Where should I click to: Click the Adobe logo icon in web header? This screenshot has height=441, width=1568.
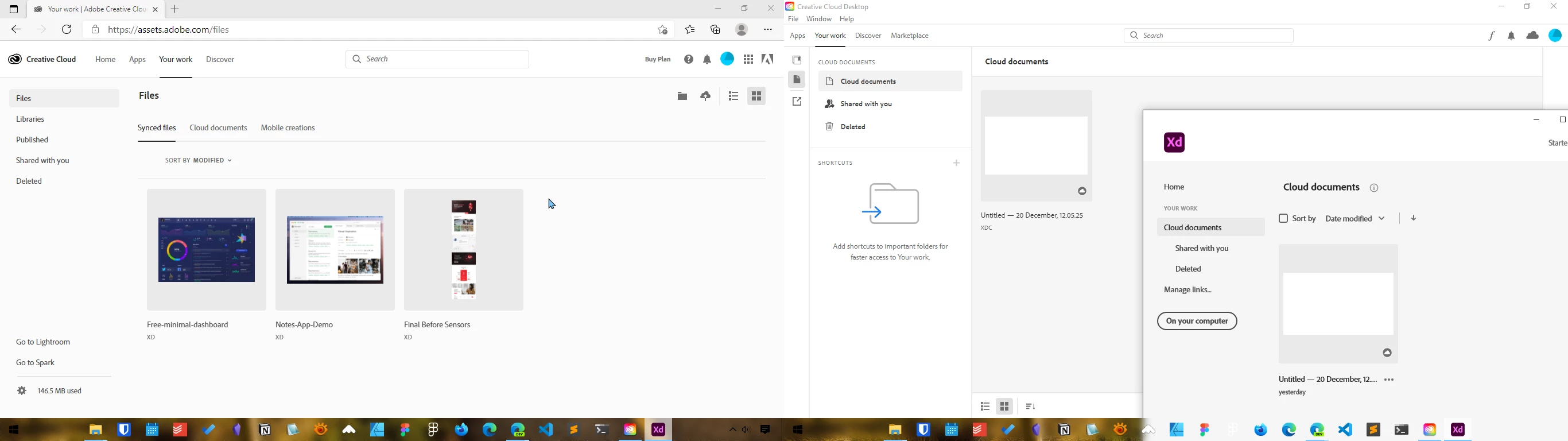click(767, 59)
